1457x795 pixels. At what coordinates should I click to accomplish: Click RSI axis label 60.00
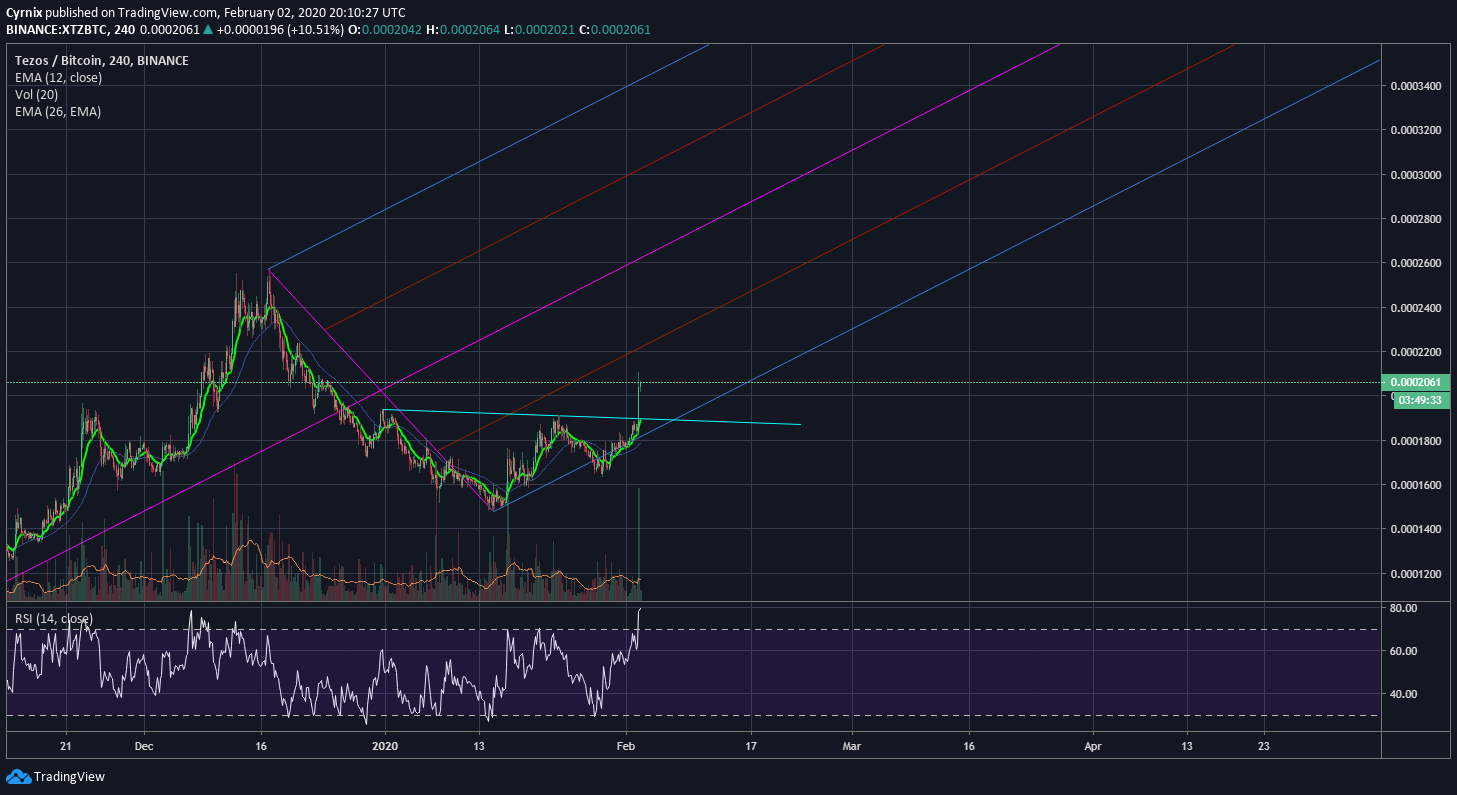point(1404,651)
